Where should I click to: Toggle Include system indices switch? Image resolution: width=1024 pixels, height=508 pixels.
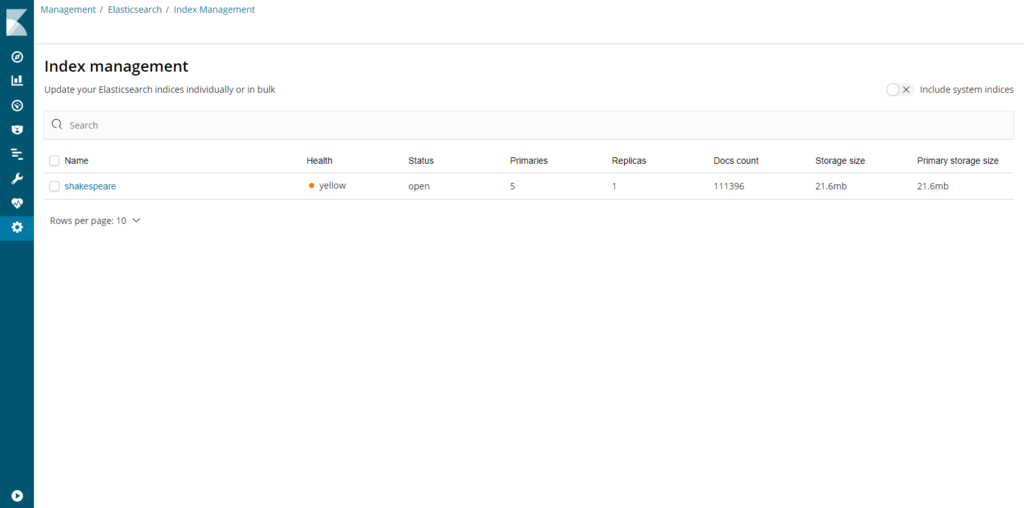[899, 89]
